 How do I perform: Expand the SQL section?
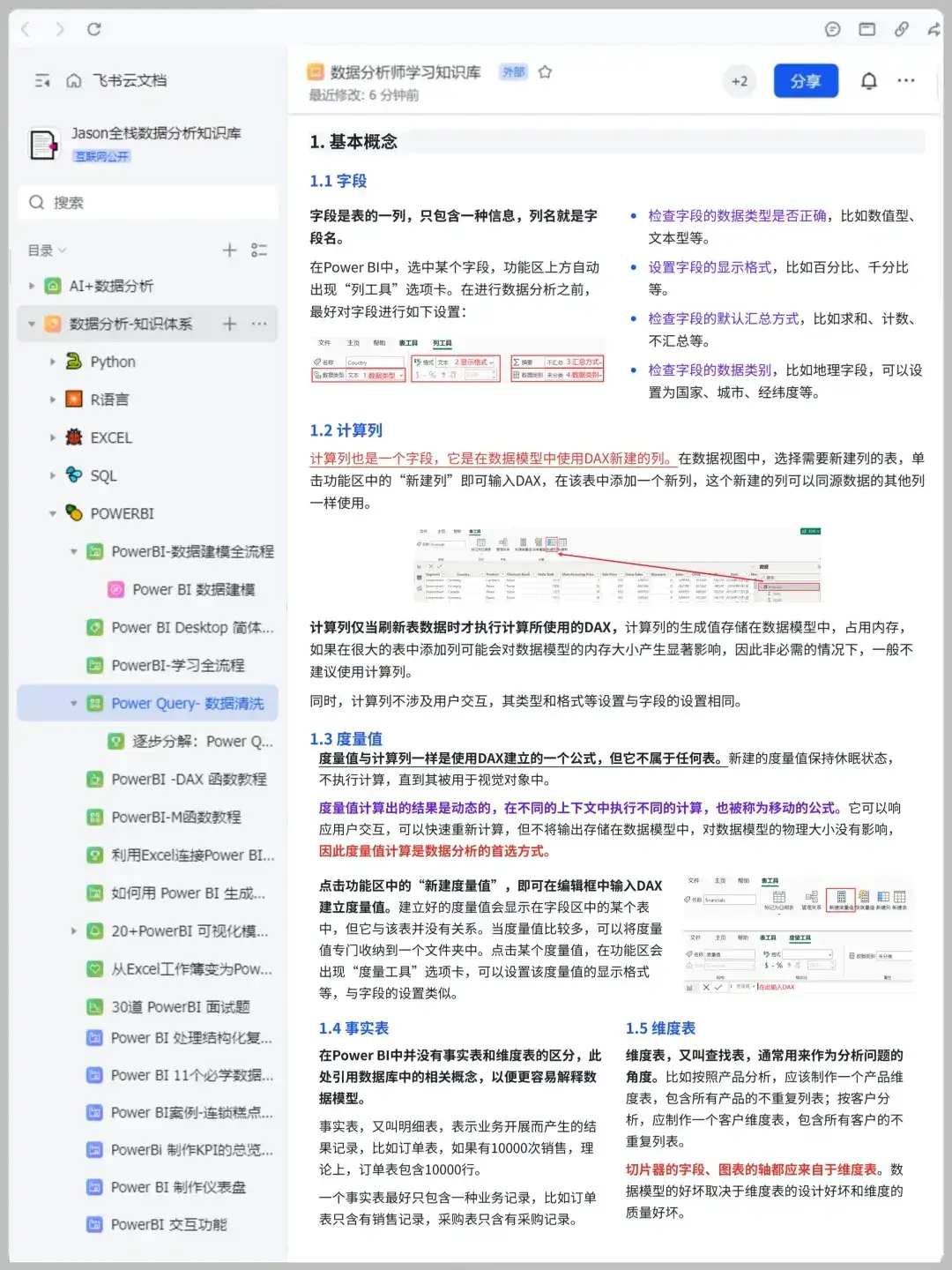[52, 475]
